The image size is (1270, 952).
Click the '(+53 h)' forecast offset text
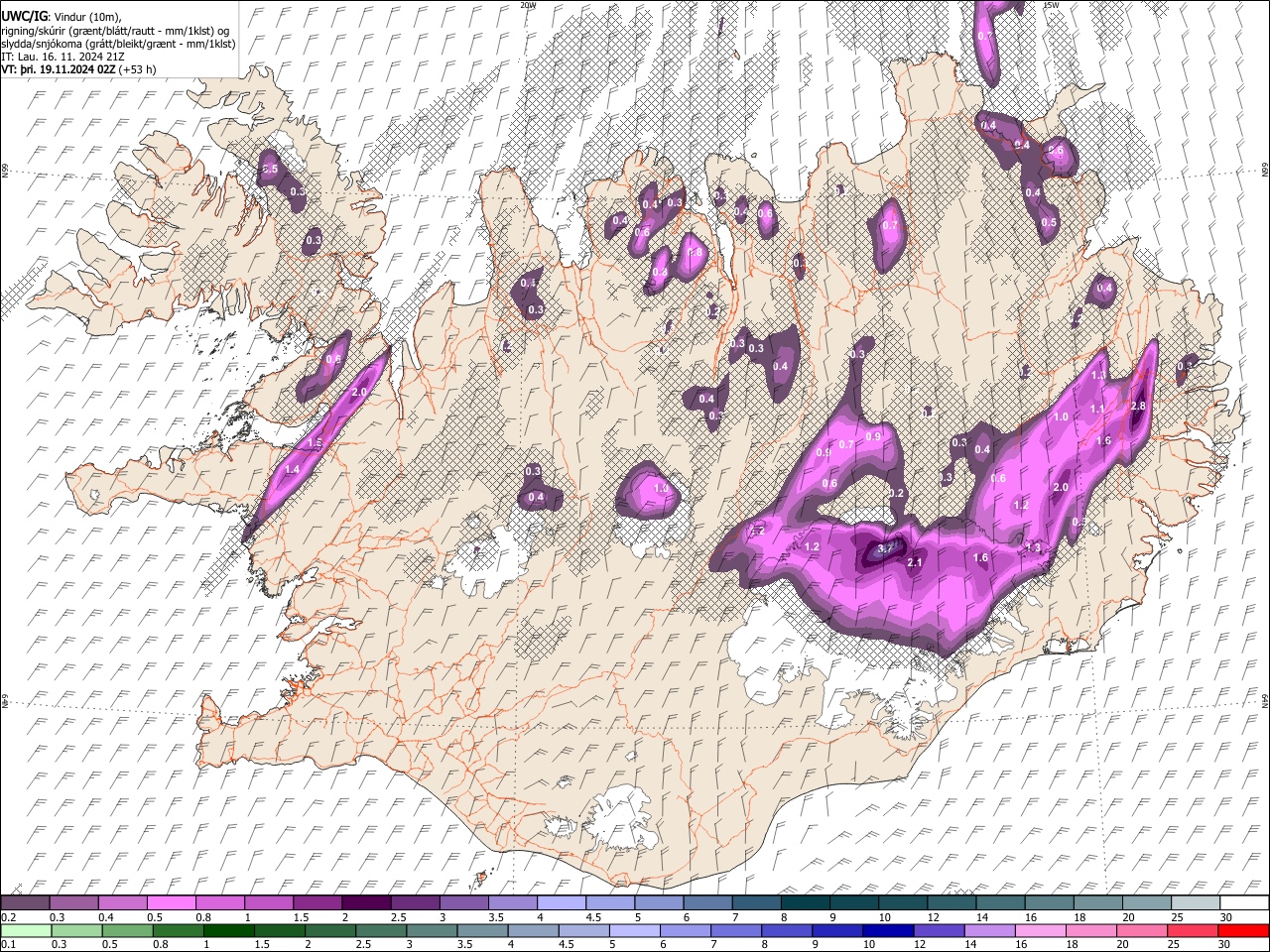click(139, 69)
